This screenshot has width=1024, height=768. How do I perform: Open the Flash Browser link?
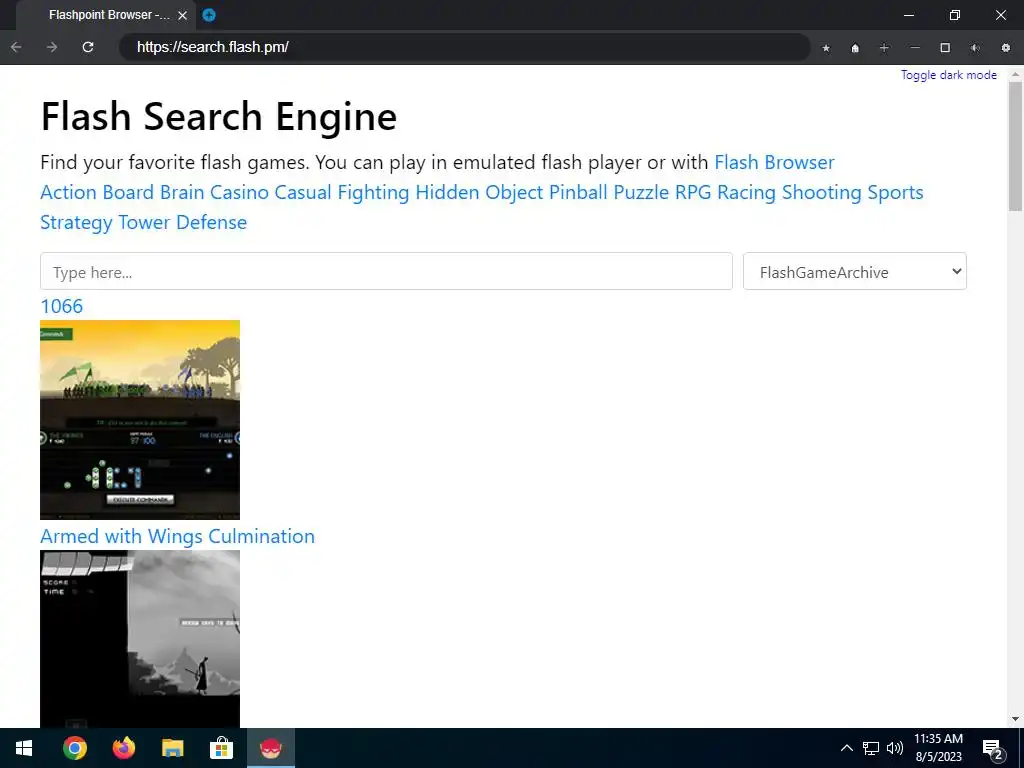coord(774,162)
